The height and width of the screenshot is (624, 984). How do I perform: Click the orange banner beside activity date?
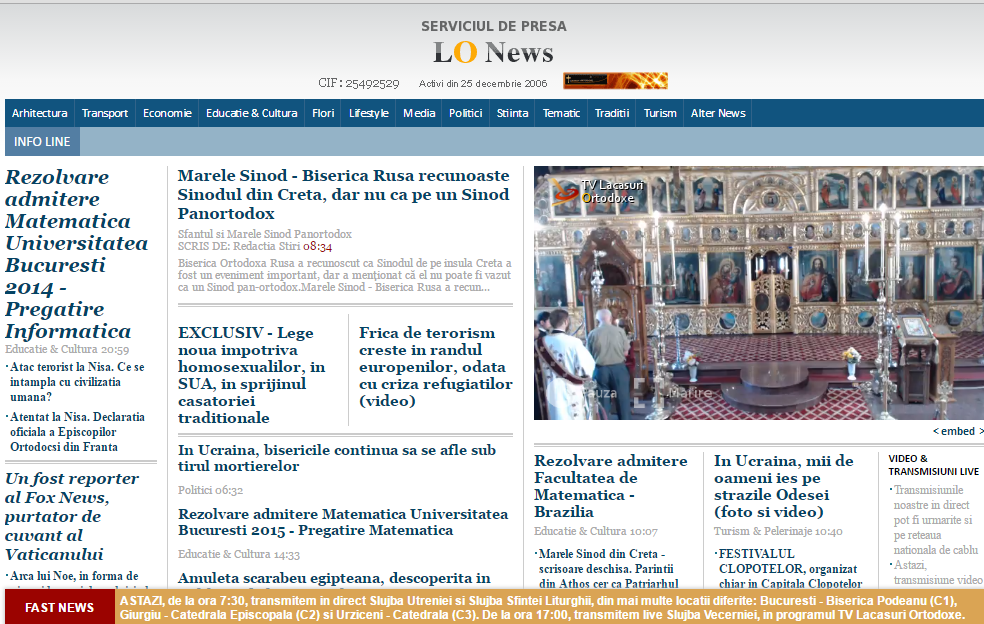pyautogui.click(x=615, y=81)
